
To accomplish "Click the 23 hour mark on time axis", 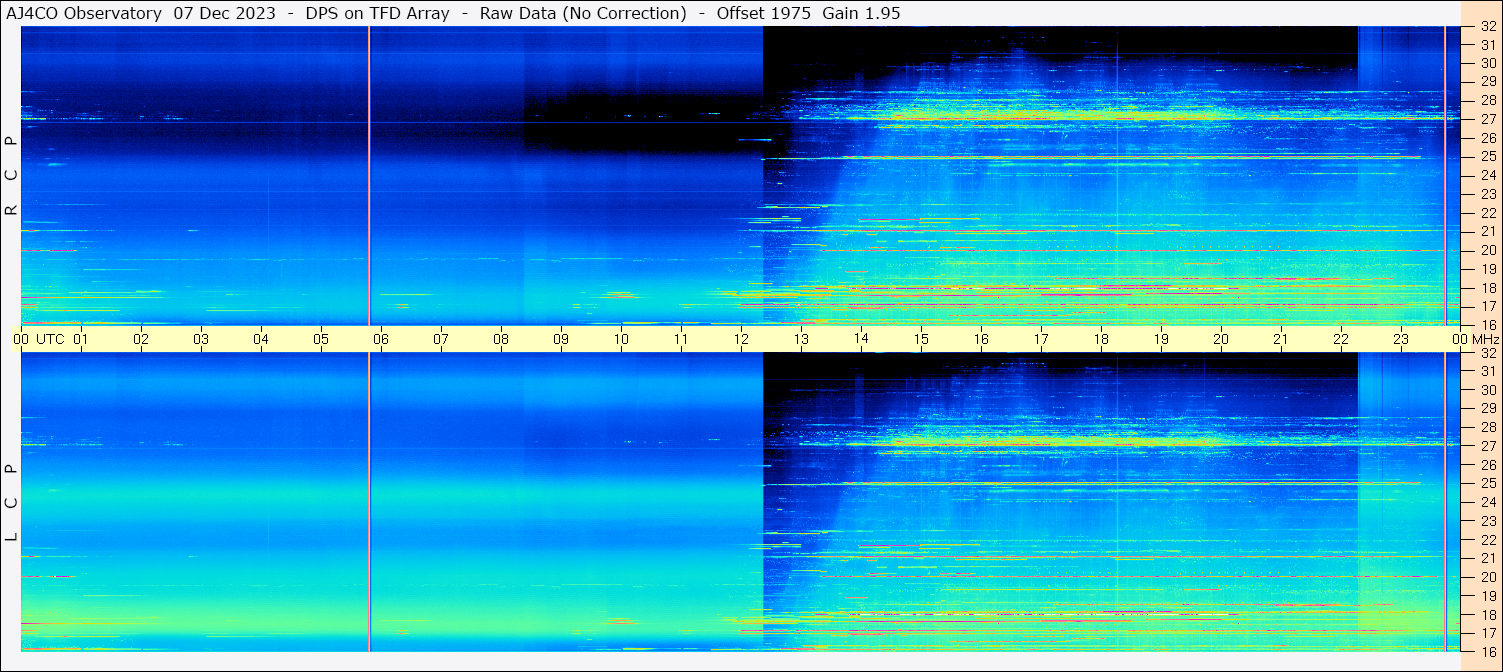I will coord(1401,339).
